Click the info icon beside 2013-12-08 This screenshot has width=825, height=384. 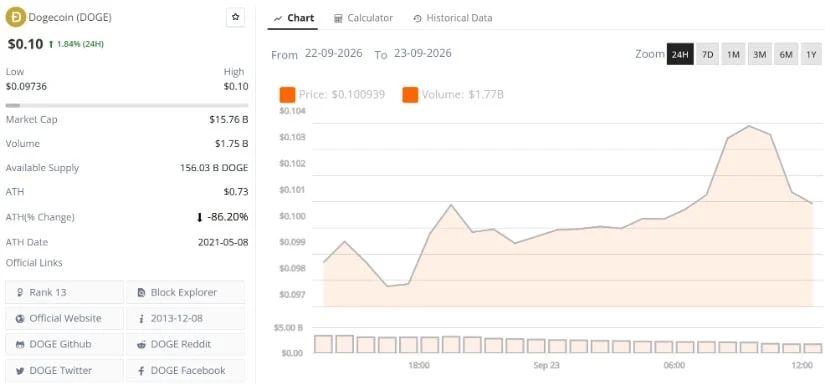(x=141, y=319)
